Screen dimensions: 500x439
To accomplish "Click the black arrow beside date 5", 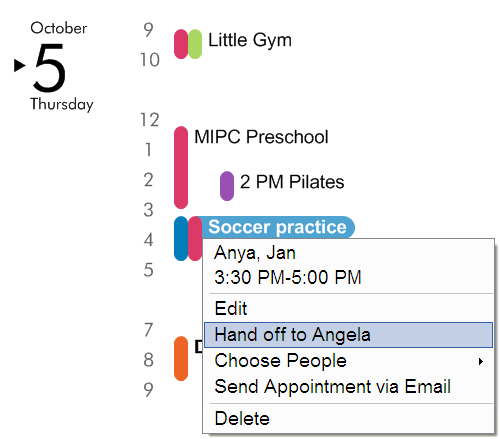I will point(20,65).
